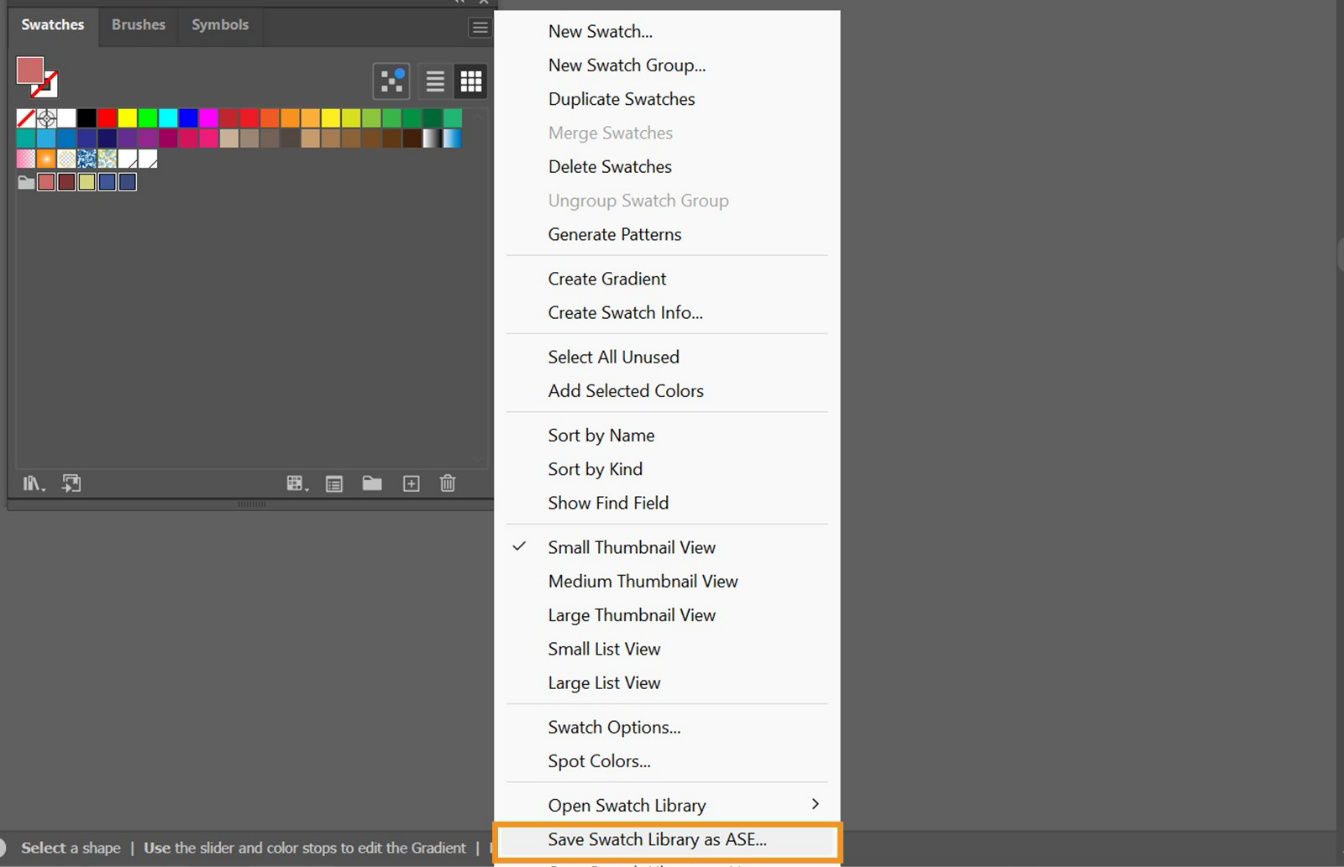1344x867 pixels.
Task: Add a New Swatch via plus icon
Action: [410, 483]
